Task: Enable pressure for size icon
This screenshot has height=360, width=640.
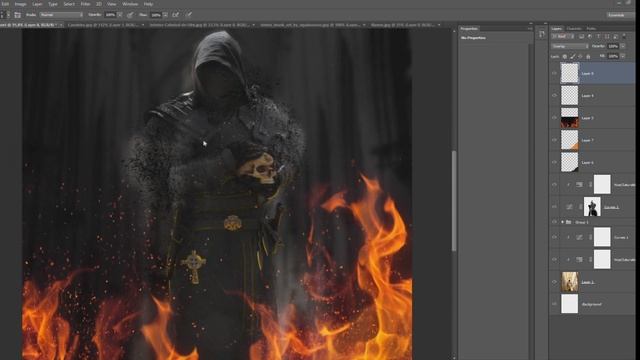Action: coord(189,15)
